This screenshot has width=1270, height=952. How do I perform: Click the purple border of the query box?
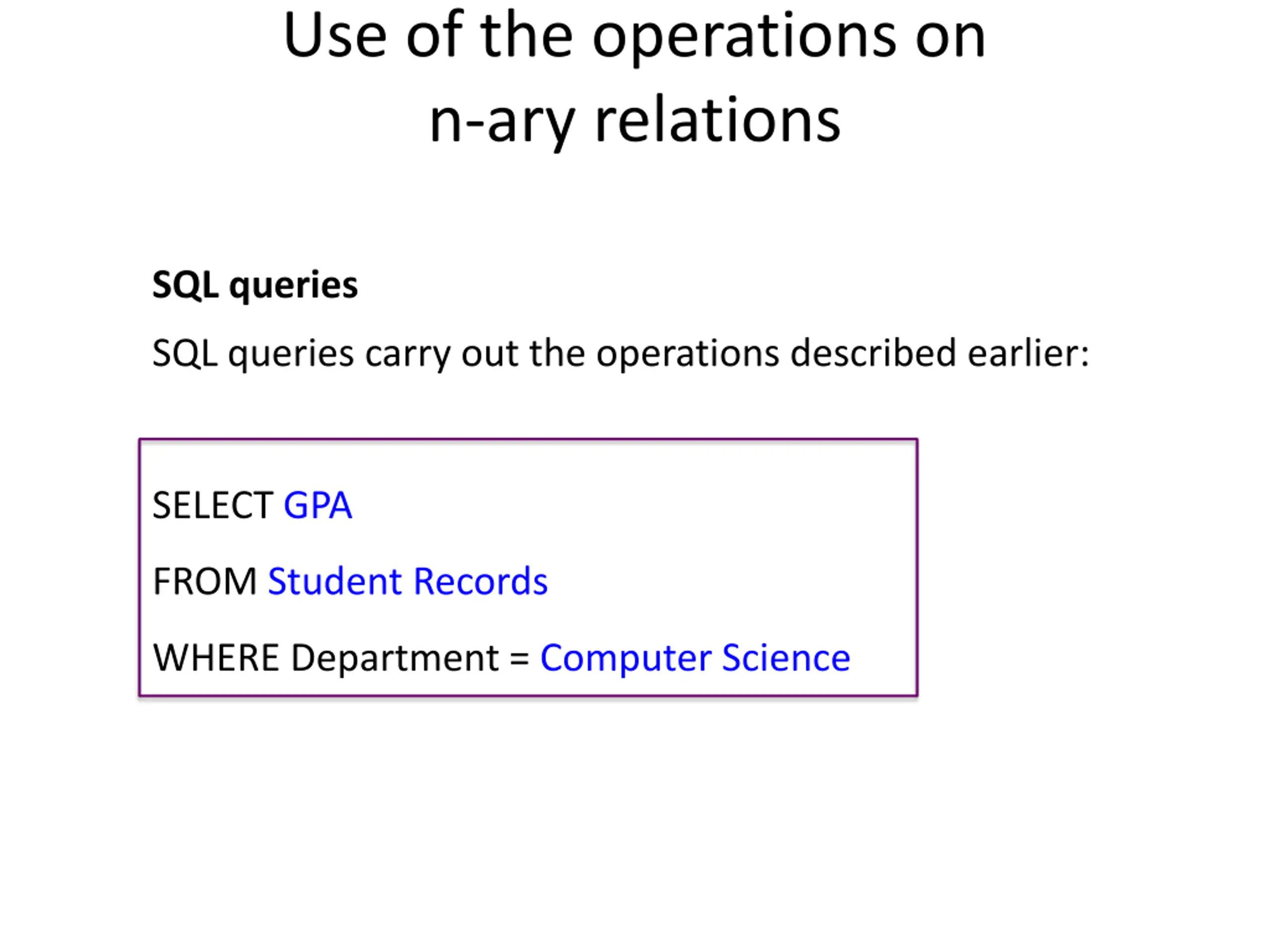[x=528, y=440]
